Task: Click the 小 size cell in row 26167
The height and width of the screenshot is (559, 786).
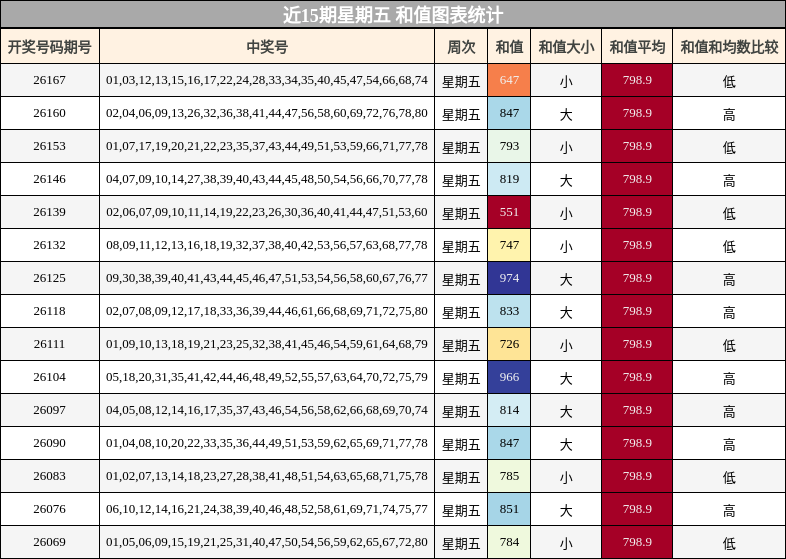Action: coord(566,81)
